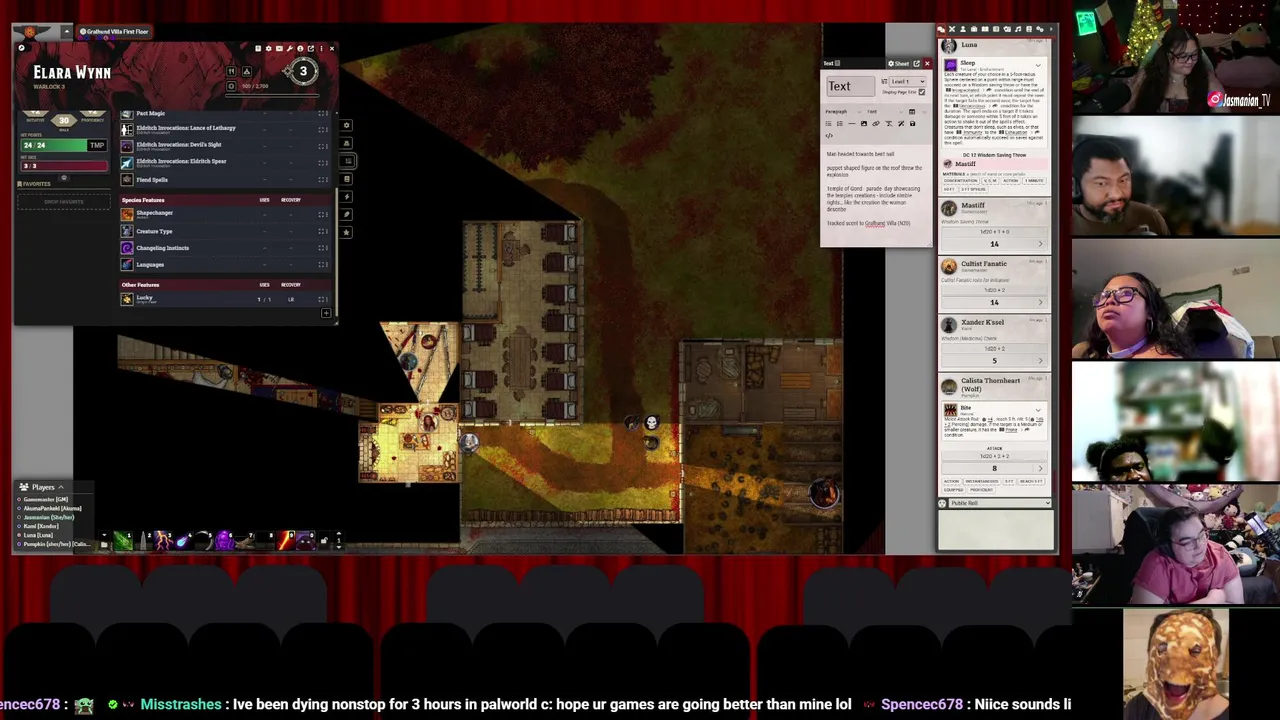1280x720 pixels.
Task: Open the Actors sidebar tab
Action: point(963,29)
